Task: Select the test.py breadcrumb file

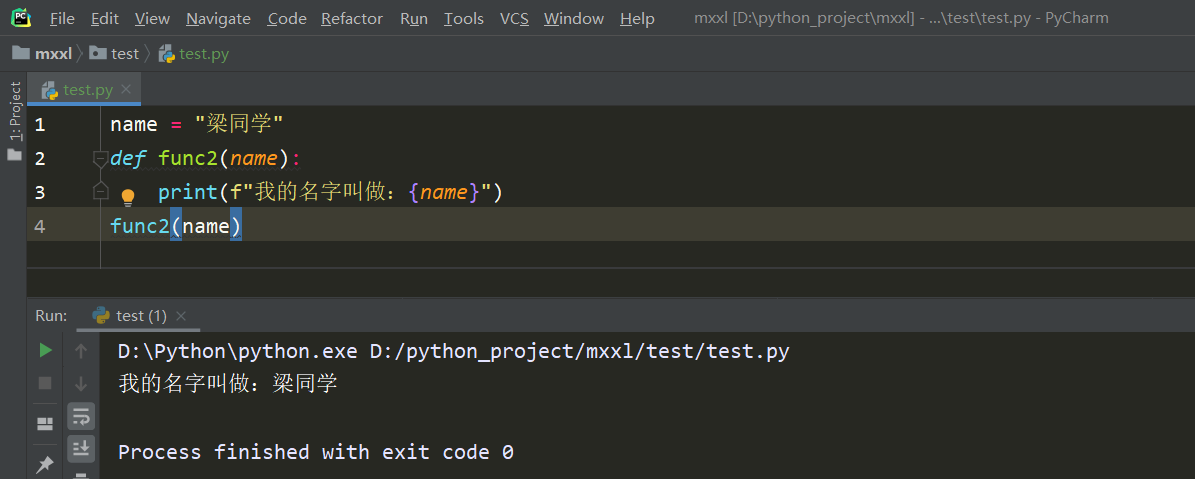Action: 194,53
